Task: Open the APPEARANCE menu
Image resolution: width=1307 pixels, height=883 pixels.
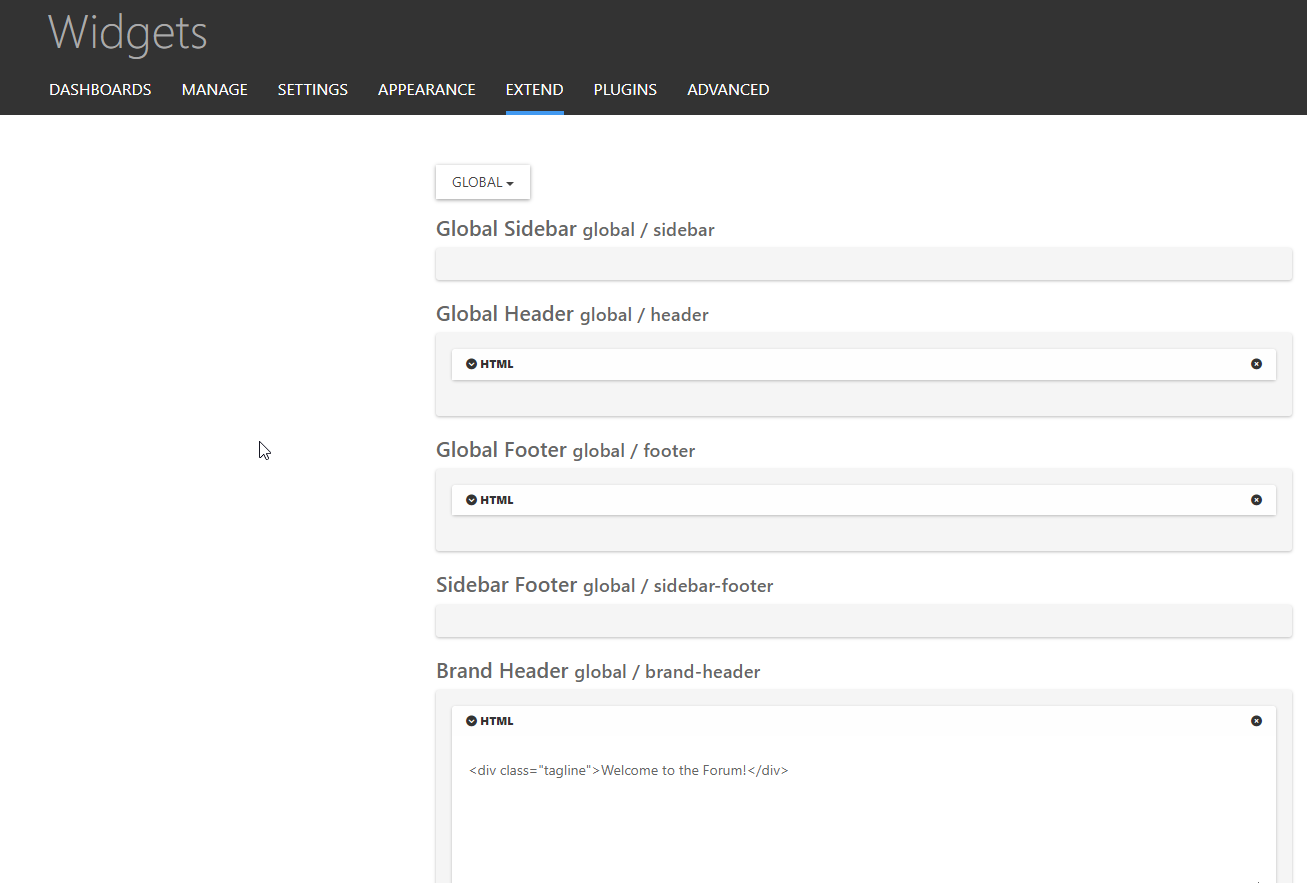Action: pos(426,90)
